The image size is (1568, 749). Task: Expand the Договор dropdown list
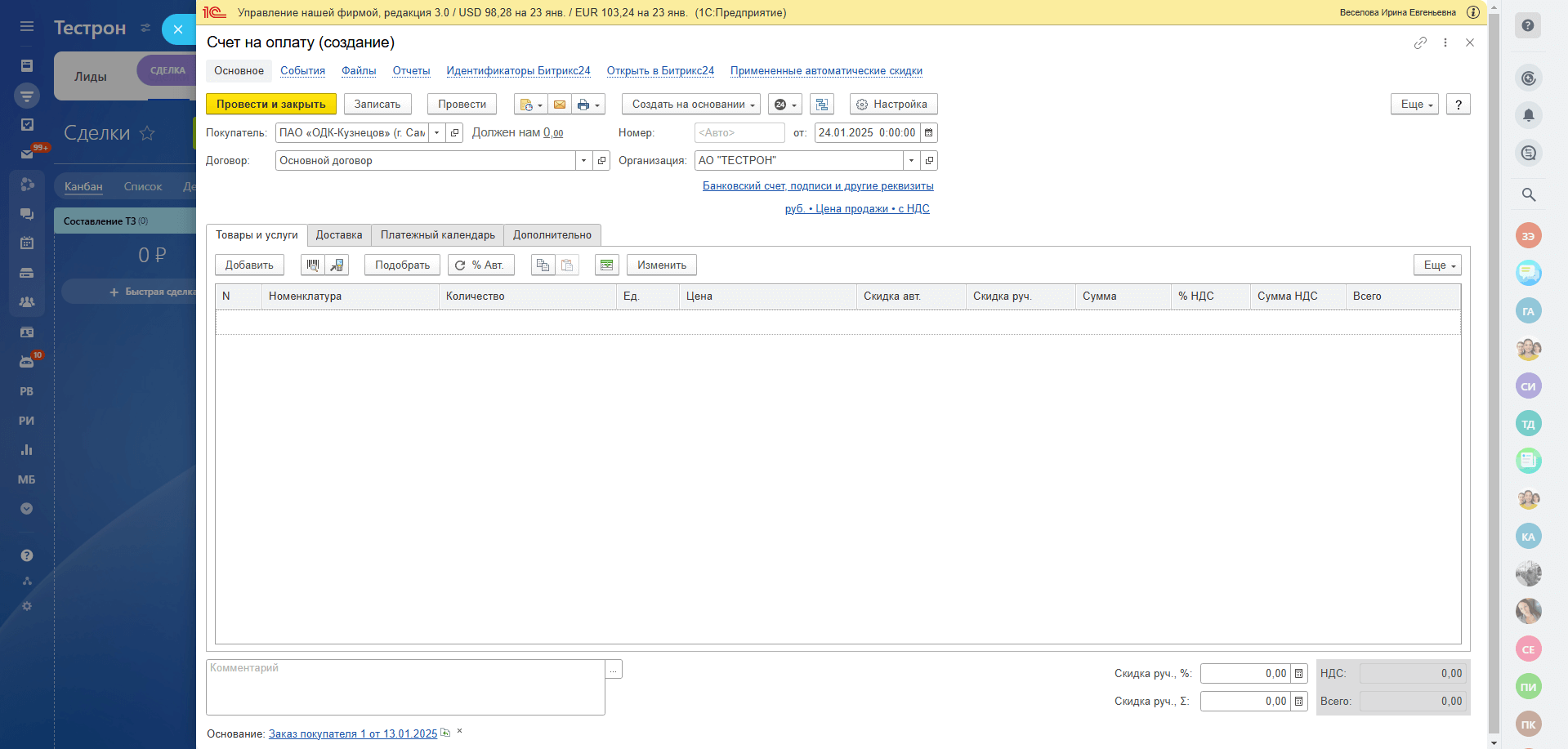click(583, 161)
